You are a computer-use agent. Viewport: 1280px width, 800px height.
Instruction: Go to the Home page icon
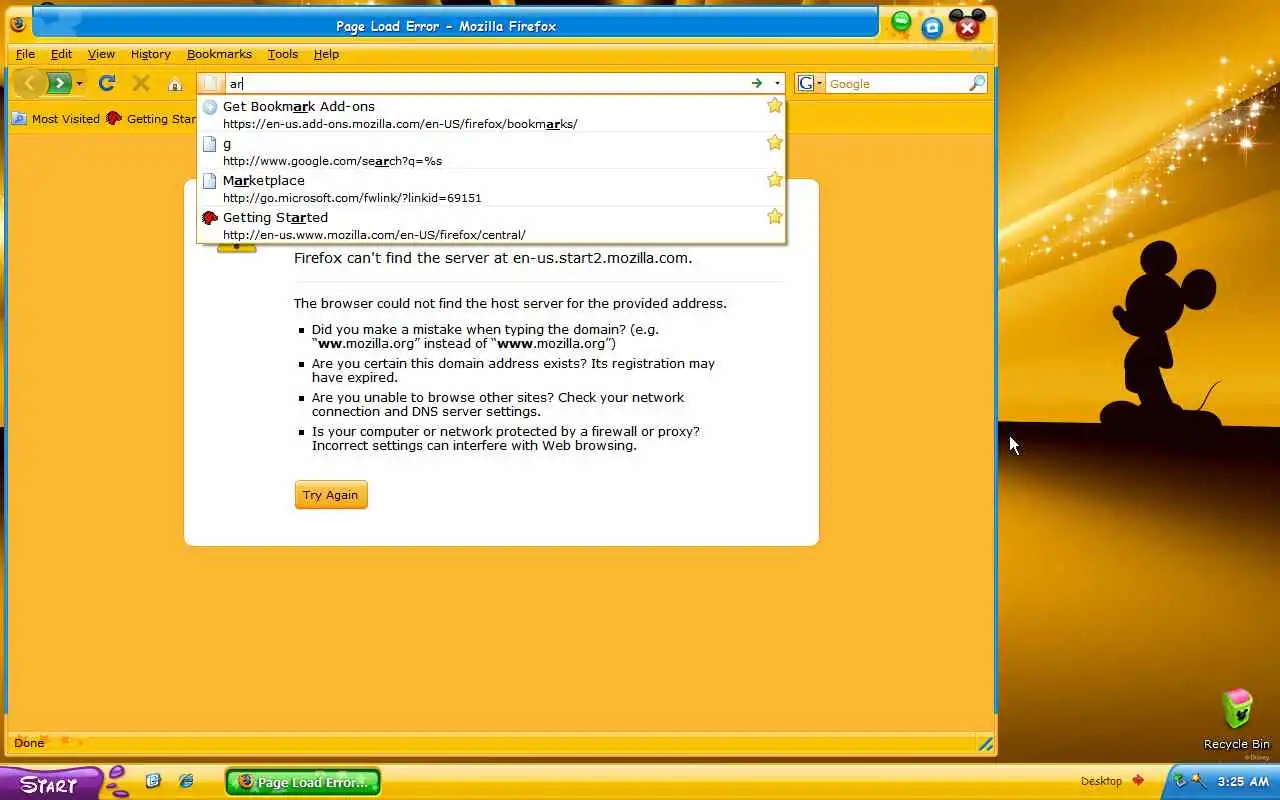coord(175,84)
